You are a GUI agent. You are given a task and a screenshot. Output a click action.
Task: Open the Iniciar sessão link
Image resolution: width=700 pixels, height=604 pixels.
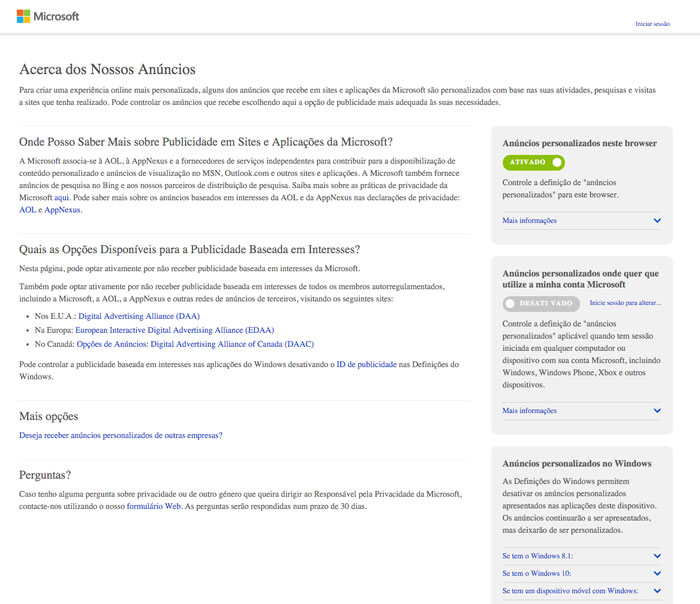click(652, 24)
